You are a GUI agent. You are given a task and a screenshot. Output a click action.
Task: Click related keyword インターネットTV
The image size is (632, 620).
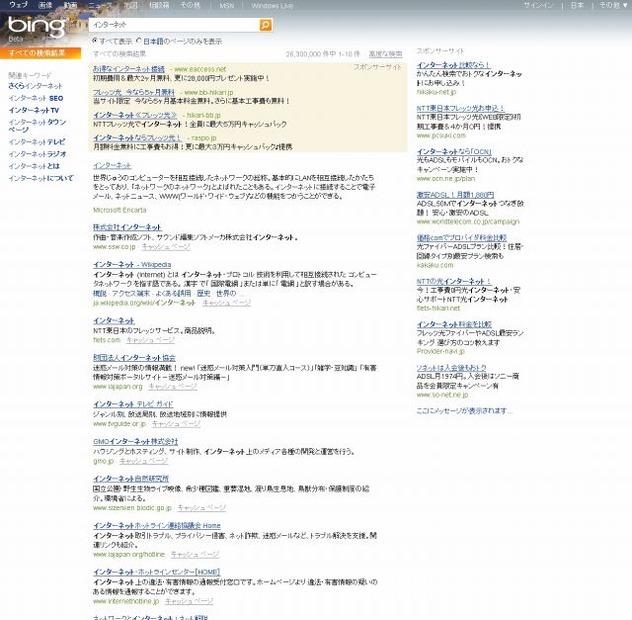pos(34,110)
